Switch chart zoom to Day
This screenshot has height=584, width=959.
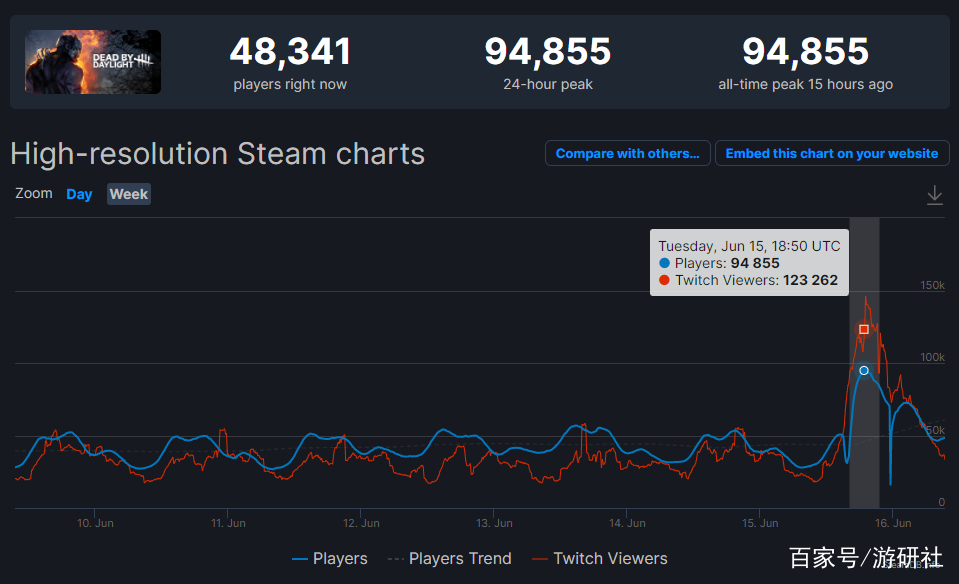(79, 194)
